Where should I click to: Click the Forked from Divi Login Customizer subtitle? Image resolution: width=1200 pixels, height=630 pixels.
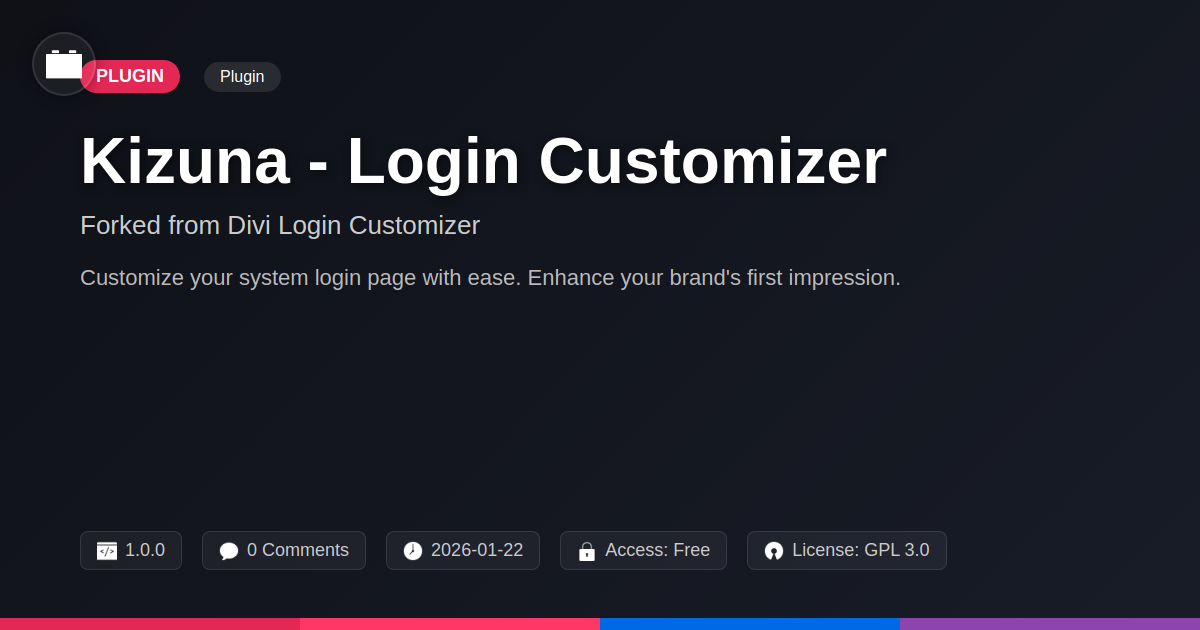pyautogui.click(x=280, y=225)
